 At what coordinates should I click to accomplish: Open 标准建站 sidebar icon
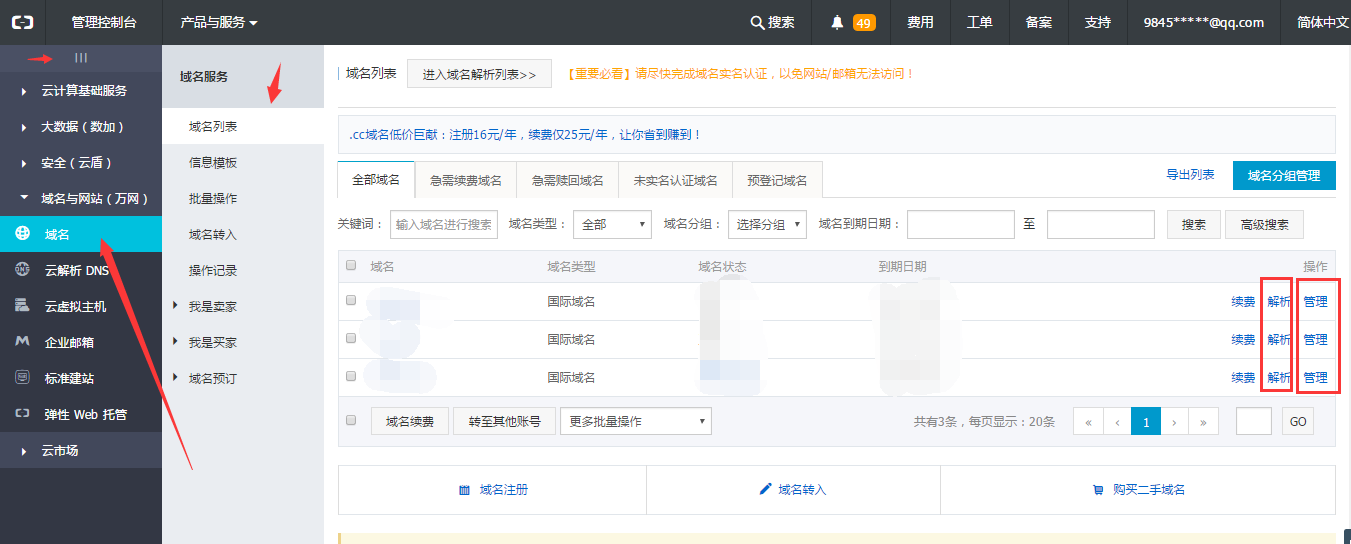[x=22, y=378]
